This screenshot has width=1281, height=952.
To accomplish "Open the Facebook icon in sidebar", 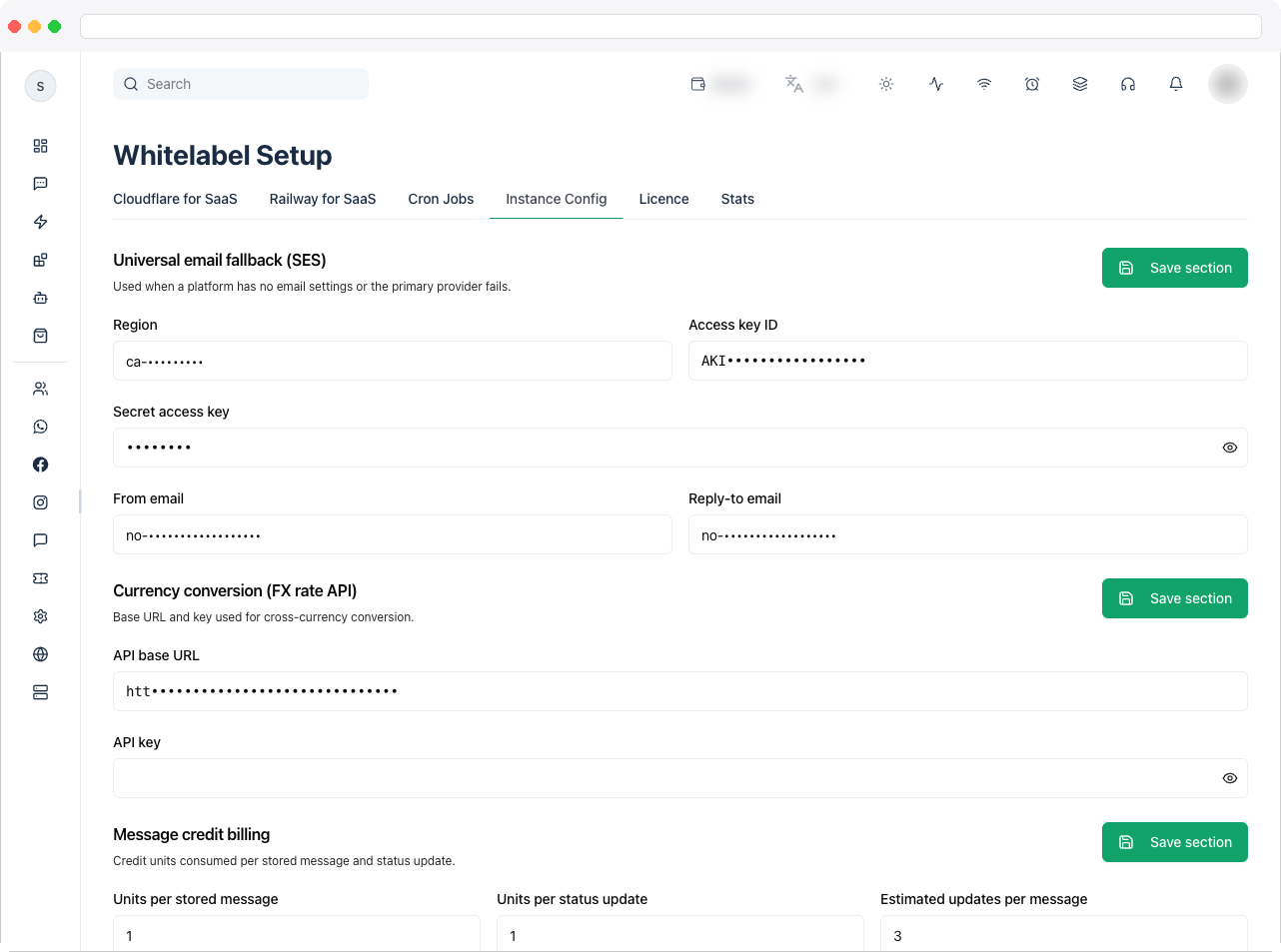I will pos(40,465).
